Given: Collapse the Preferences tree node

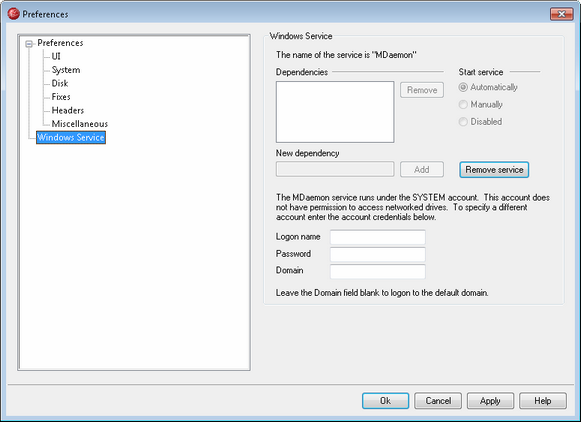Looking at the screenshot, I should pos(29,44).
